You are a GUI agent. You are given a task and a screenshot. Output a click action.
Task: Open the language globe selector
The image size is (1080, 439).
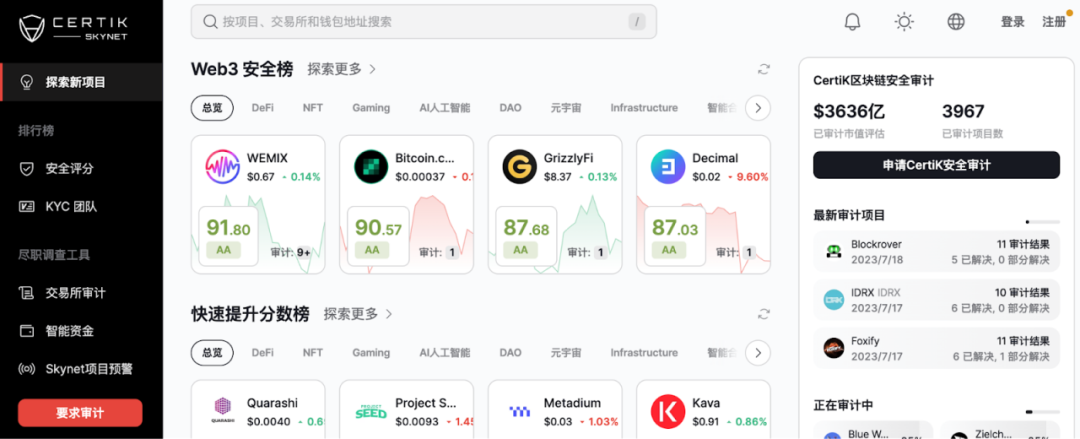click(956, 22)
